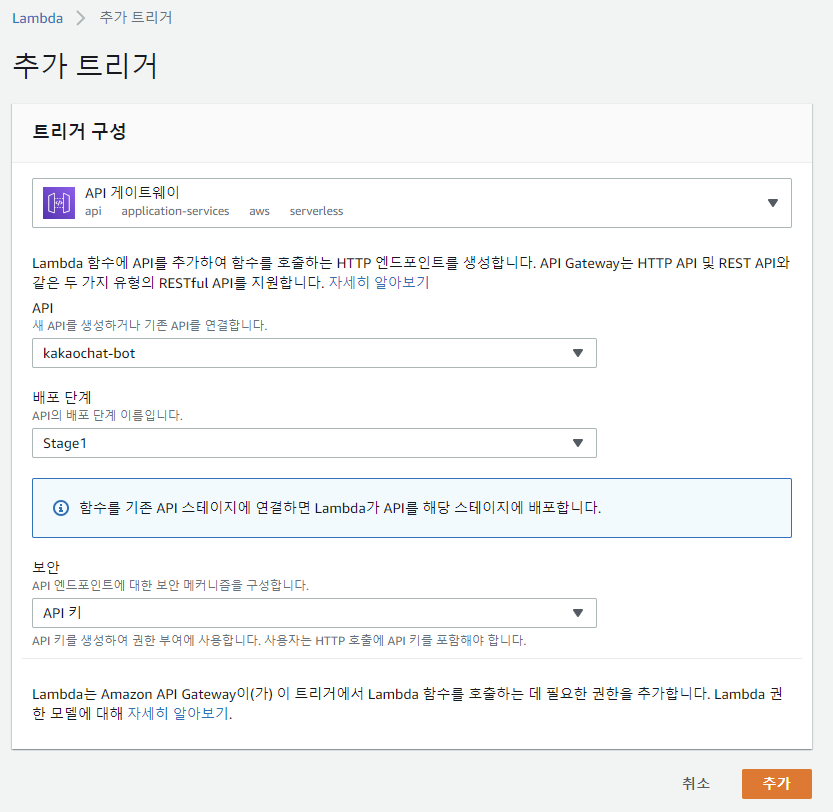Viewport: 833px width, 812px height.
Task: Open the Lambda permission model 자세히 알아보기 link
Action: [x=178, y=713]
